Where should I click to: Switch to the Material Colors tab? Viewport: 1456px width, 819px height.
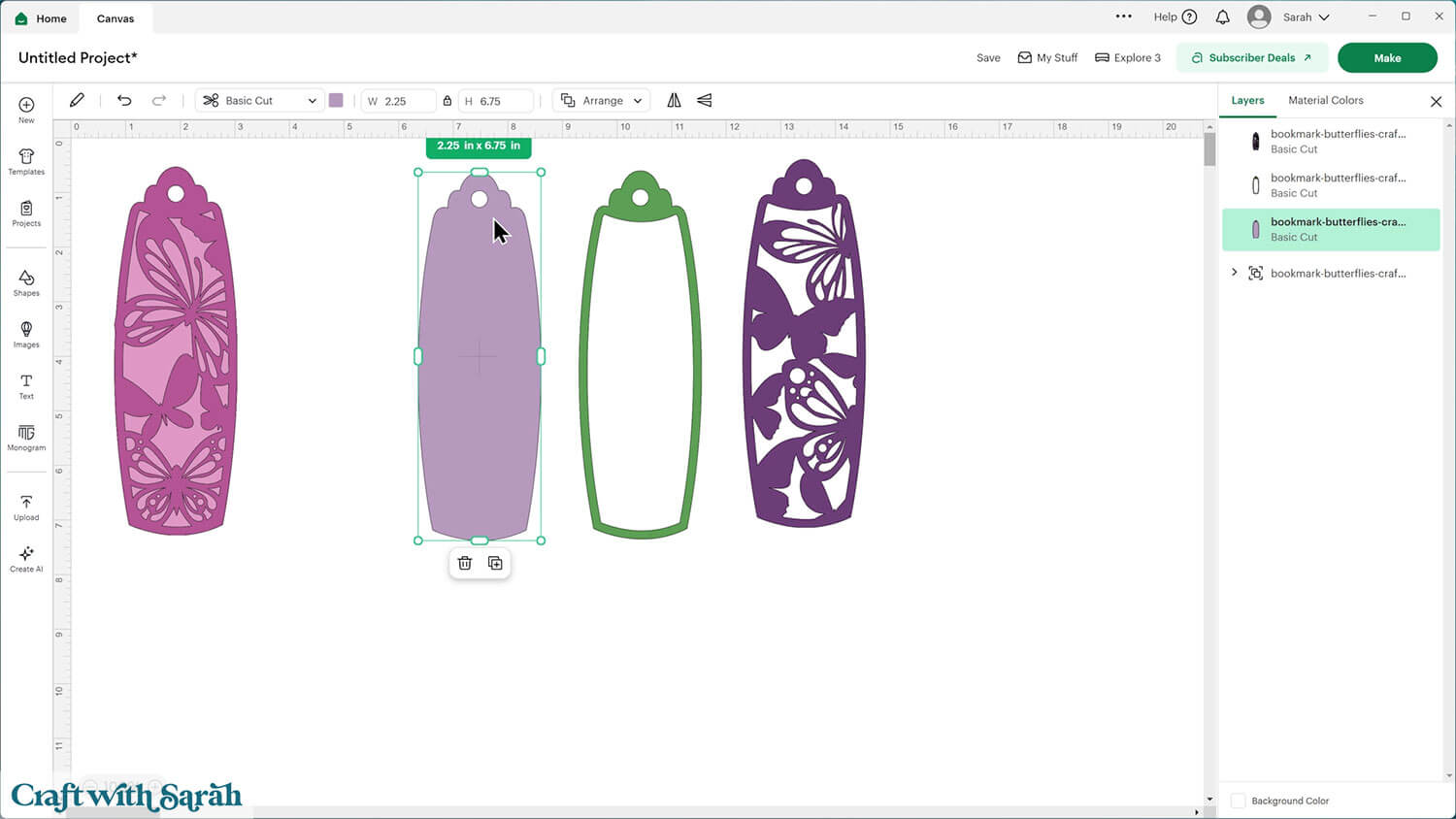tap(1325, 100)
